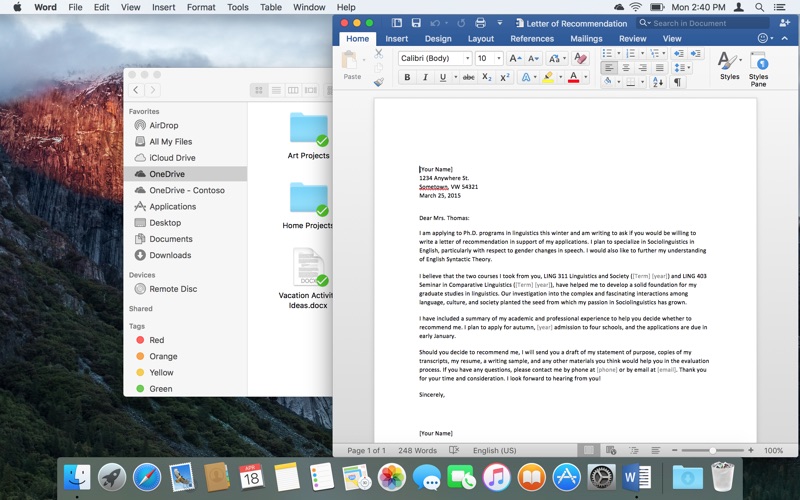This screenshot has width=800, height=500.
Task: Undo the last action in Word
Action: (435, 23)
